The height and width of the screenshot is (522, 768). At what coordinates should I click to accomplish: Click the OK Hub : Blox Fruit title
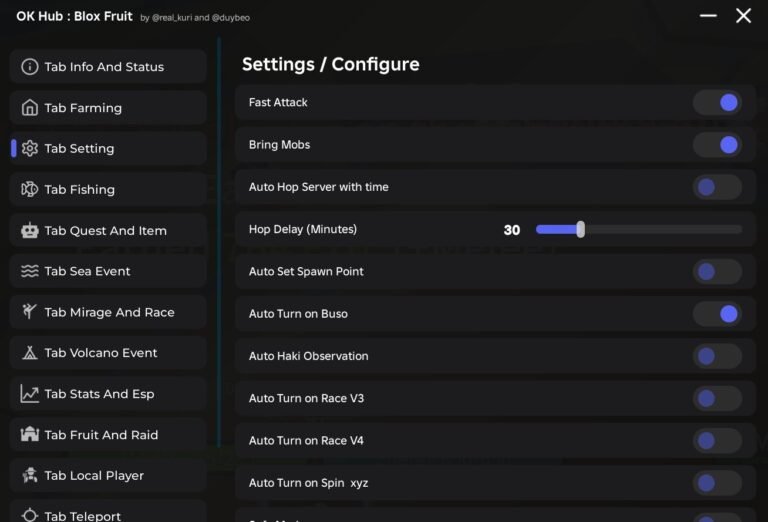click(74, 16)
